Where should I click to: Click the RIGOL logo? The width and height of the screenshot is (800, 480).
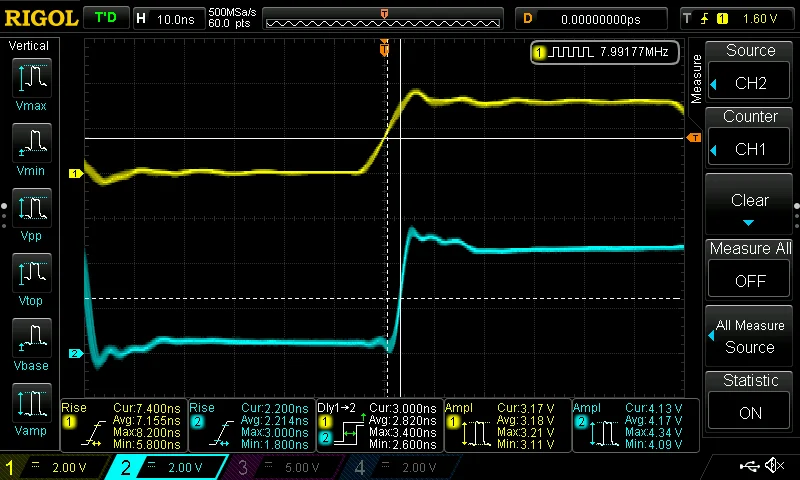point(41,19)
